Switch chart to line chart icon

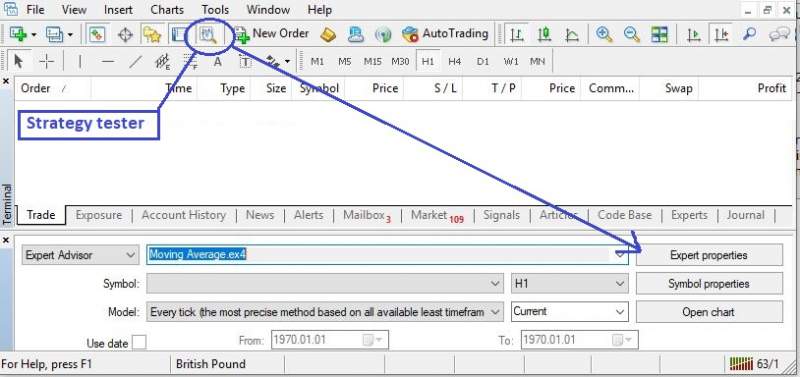[572, 35]
